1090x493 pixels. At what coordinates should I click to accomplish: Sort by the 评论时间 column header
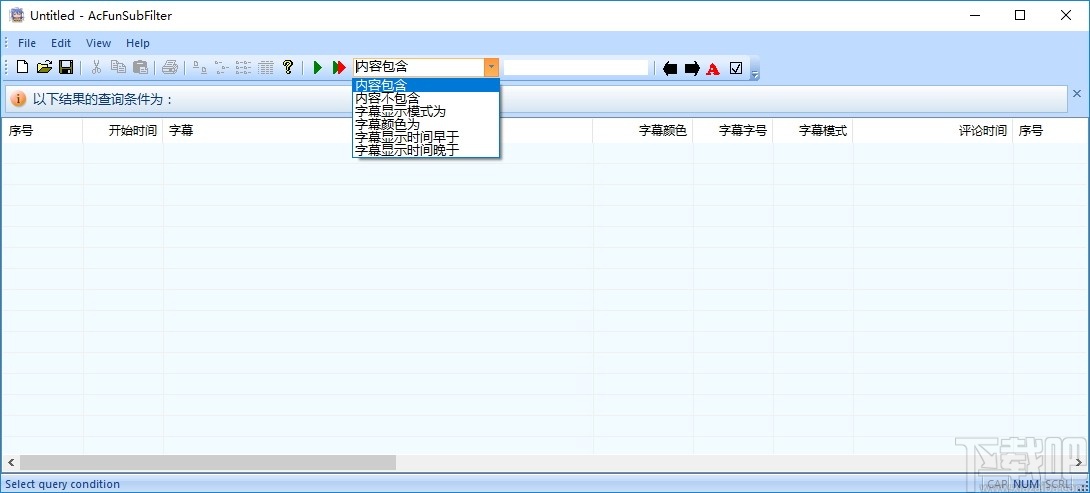(x=933, y=131)
